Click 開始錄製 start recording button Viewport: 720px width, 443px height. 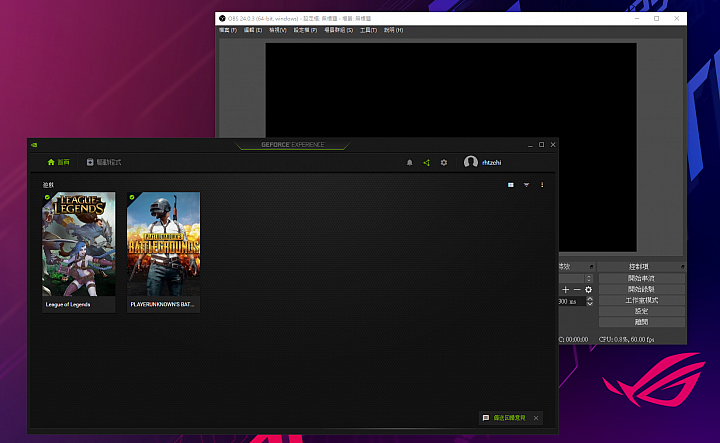[641, 289]
